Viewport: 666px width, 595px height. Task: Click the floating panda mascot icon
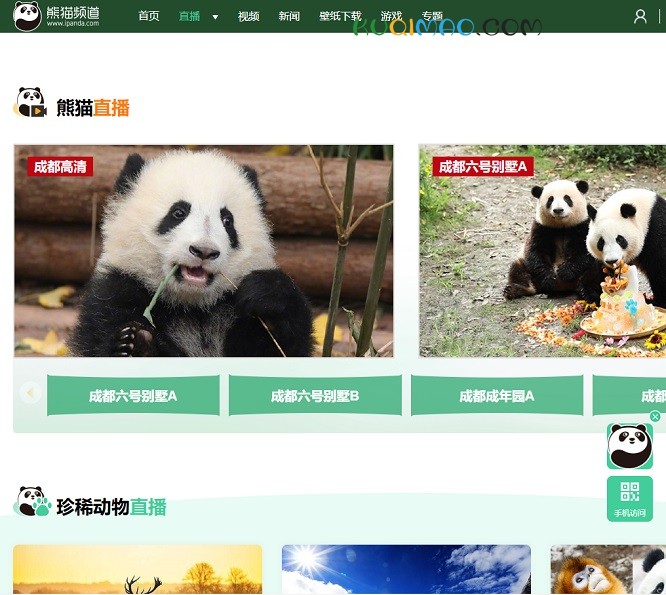pos(629,446)
